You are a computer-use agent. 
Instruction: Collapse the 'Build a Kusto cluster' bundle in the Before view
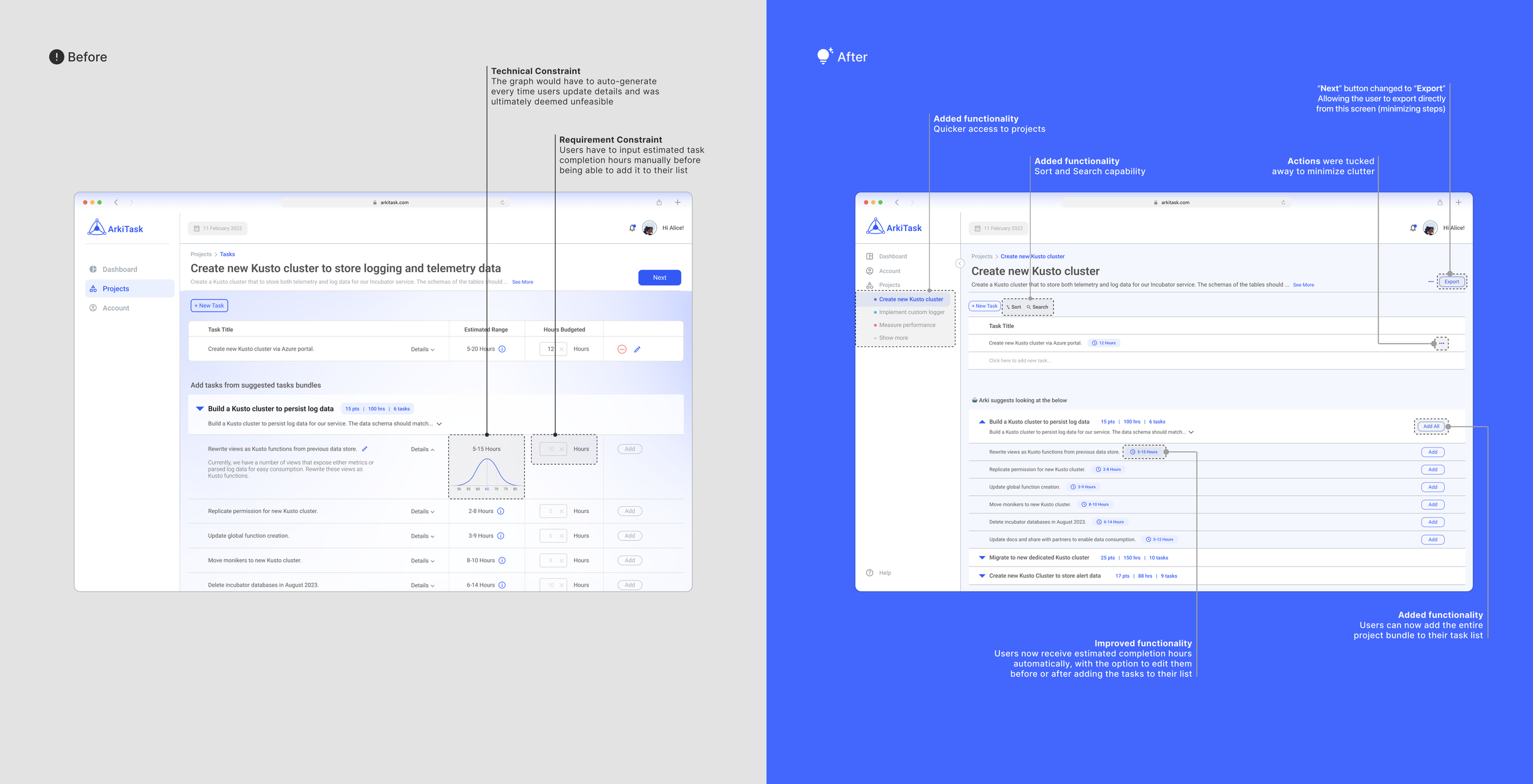(x=200, y=409)
